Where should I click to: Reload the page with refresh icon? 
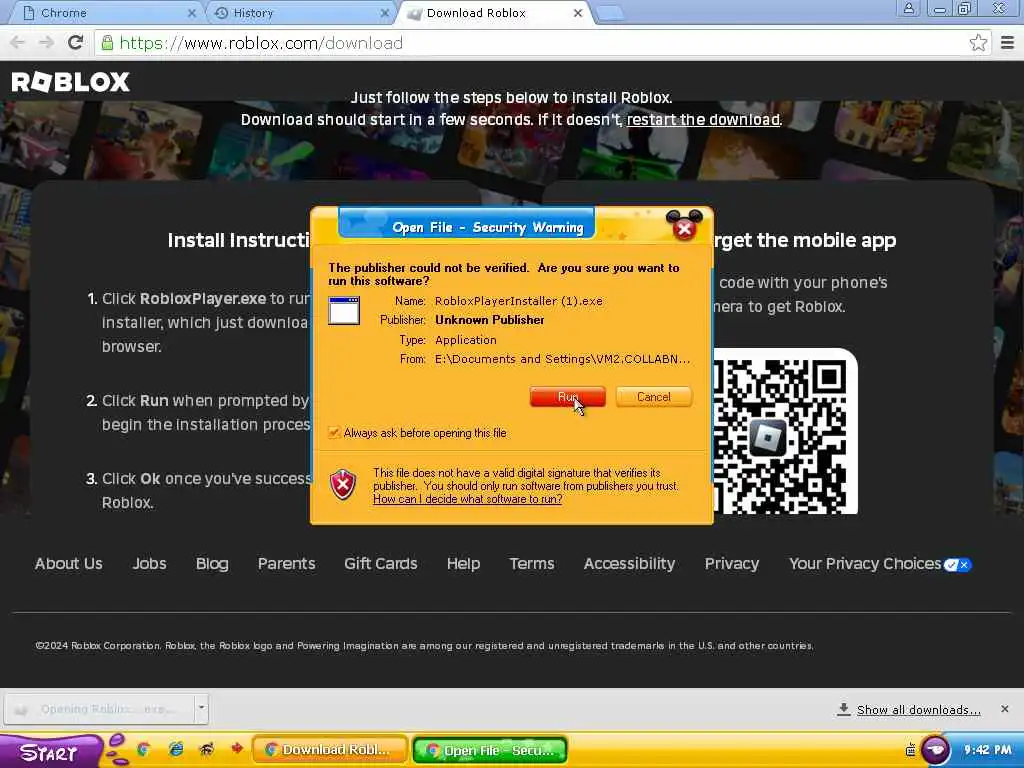76,43
